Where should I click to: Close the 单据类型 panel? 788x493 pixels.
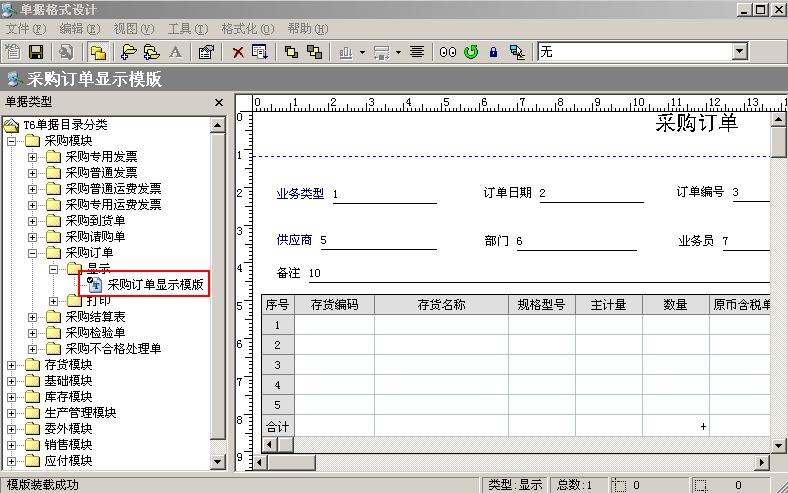219,102
